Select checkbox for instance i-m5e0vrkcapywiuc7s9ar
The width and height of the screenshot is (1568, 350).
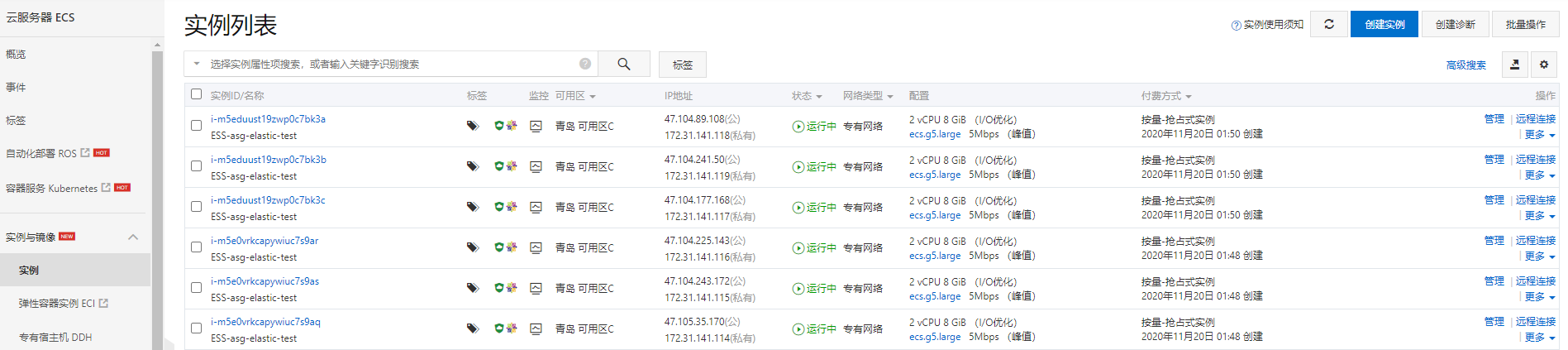(x=196, y=247)
